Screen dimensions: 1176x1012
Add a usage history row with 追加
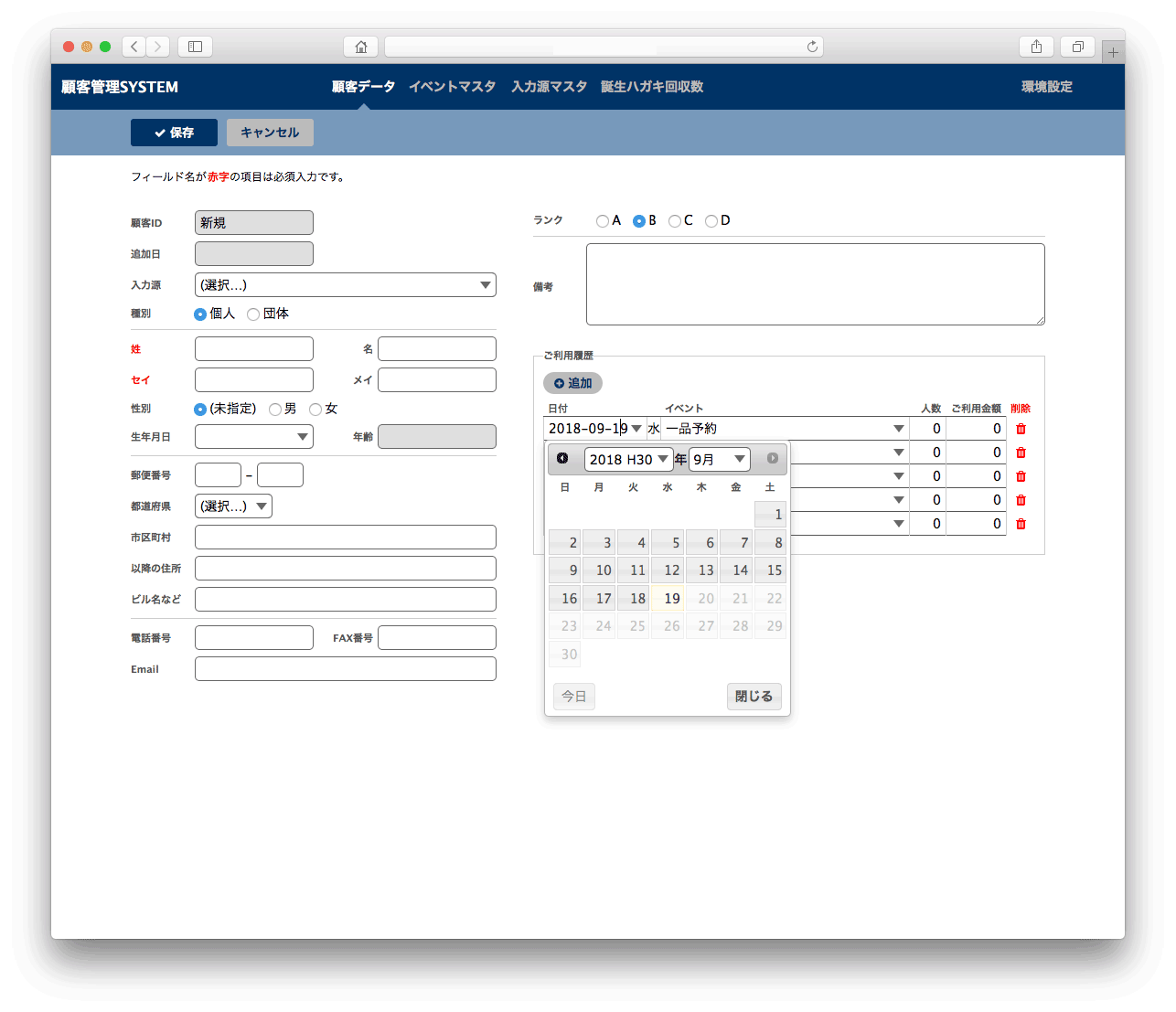[x=572, y=383]
